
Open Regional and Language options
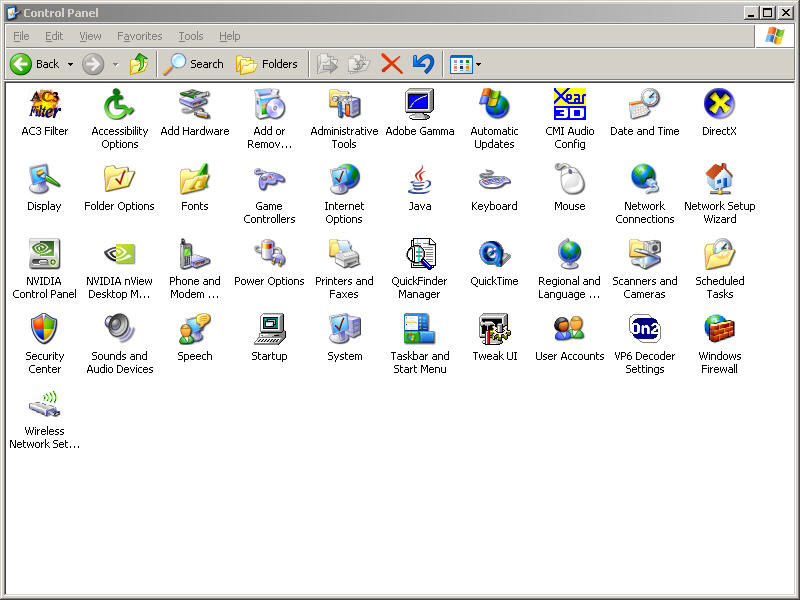pos(569,269)
